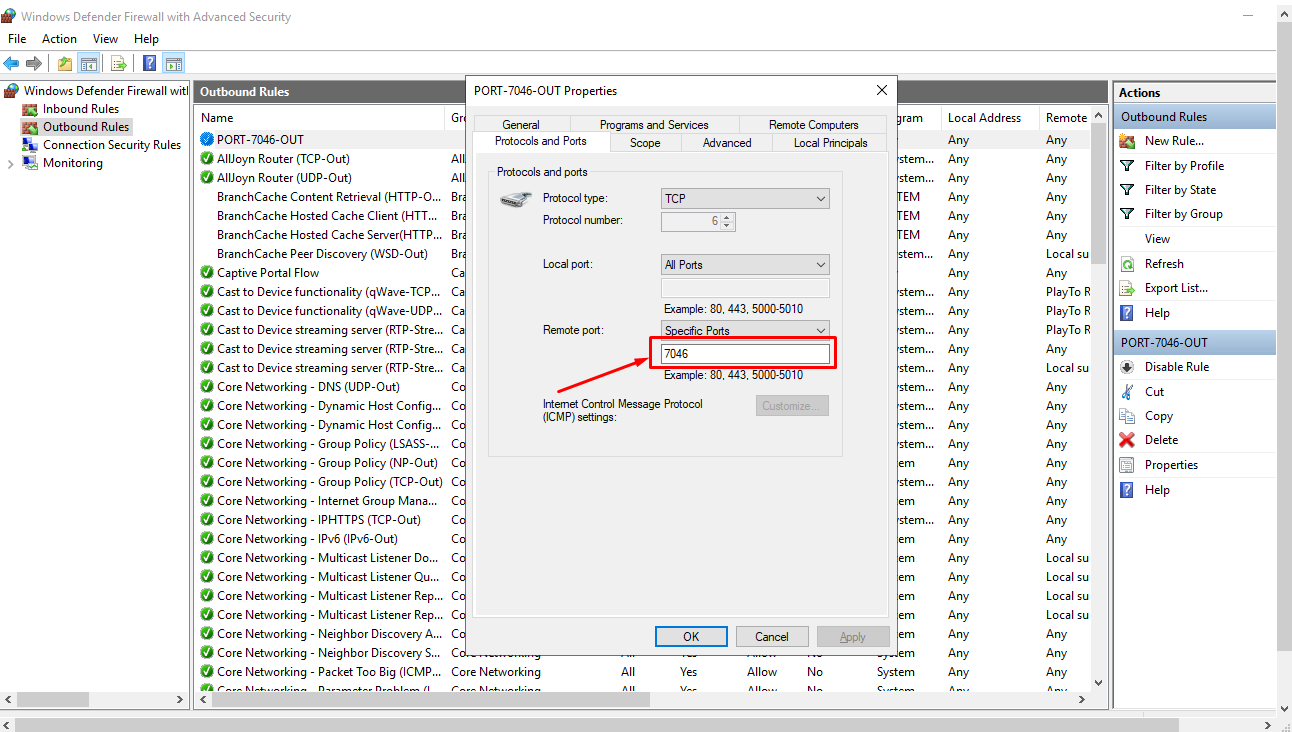Switch to the Scope tab

point(645,143)
